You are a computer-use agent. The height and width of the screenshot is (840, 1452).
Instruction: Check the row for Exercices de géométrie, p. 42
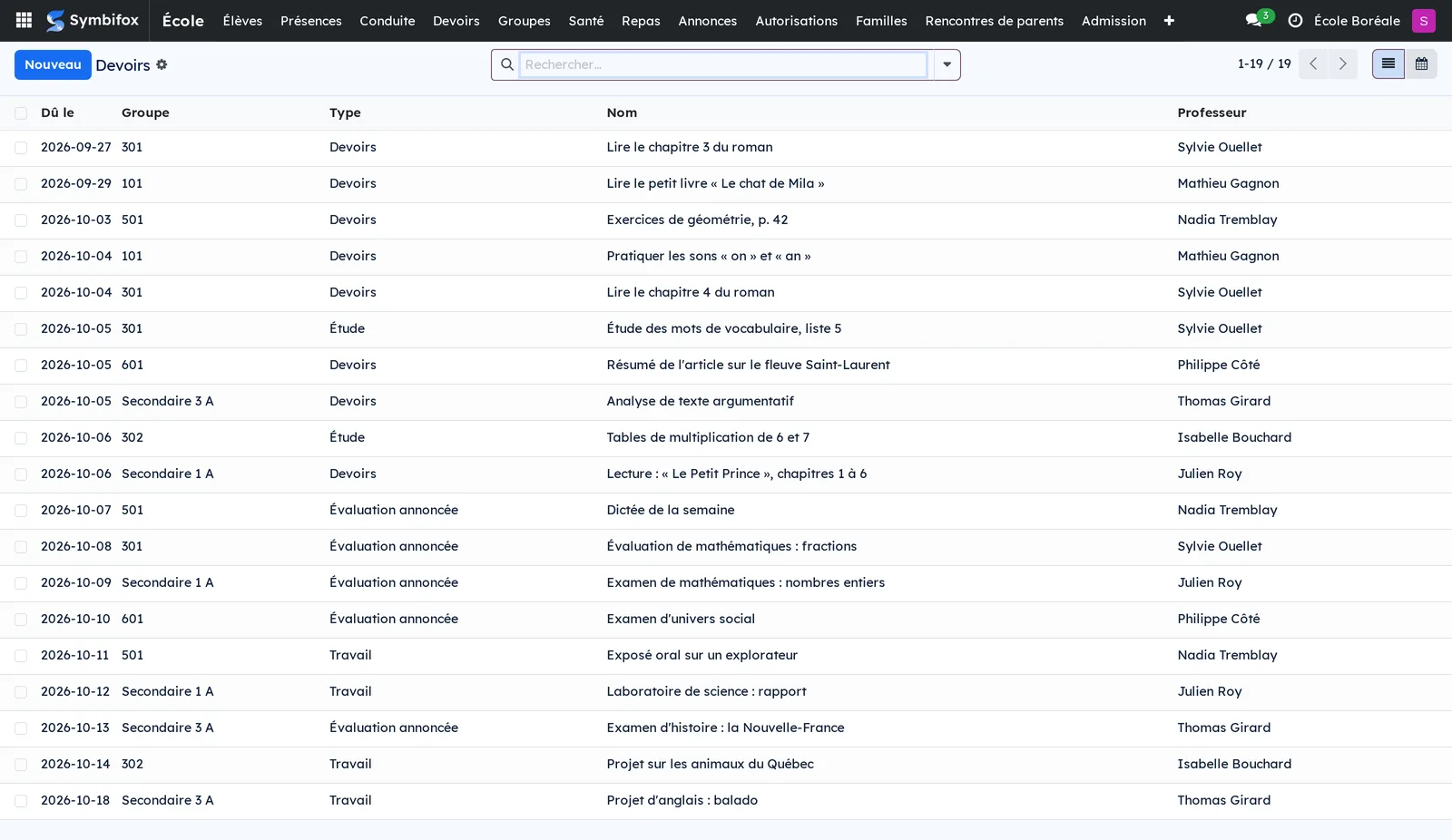(21, 220)
